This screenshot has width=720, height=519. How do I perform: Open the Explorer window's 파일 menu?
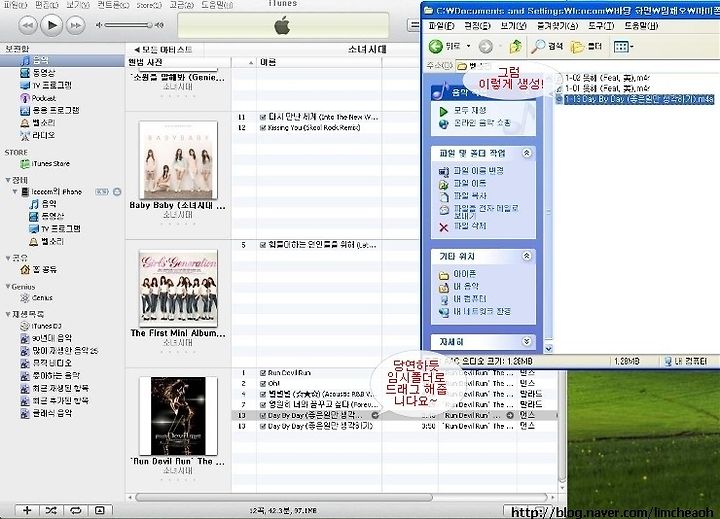(x=441, y=26)
